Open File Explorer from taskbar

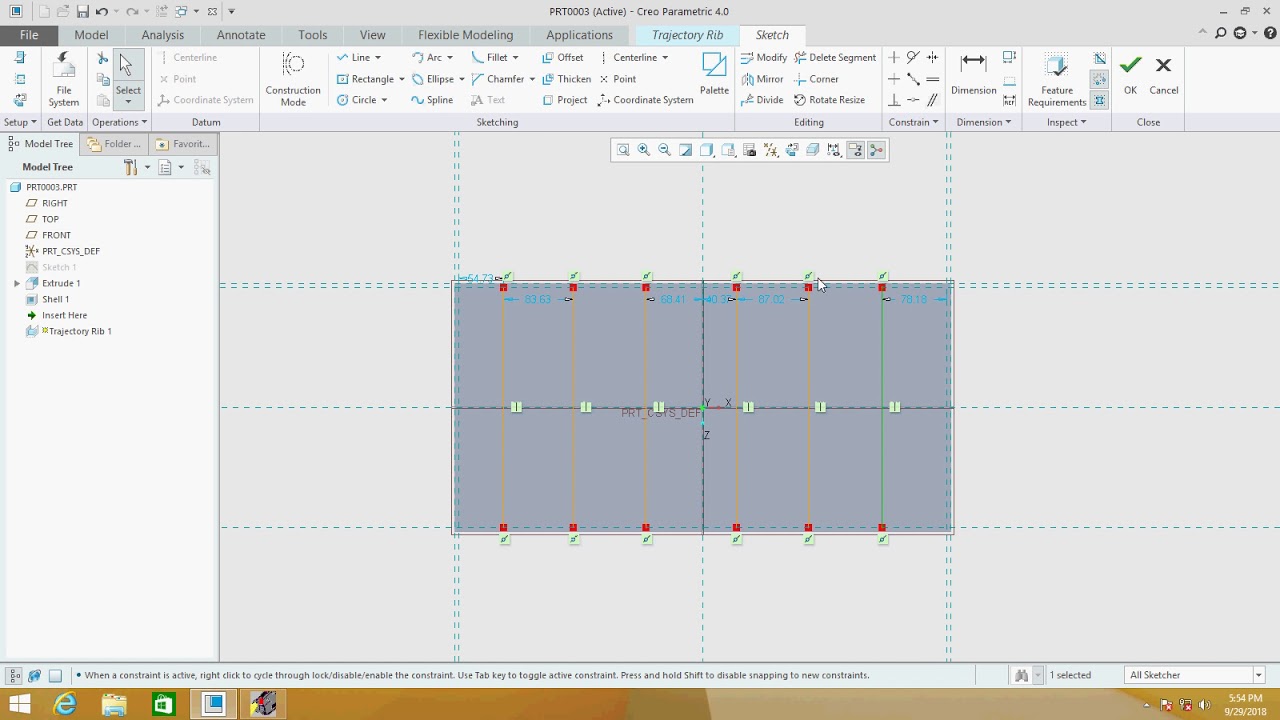(x=114, y=705)
